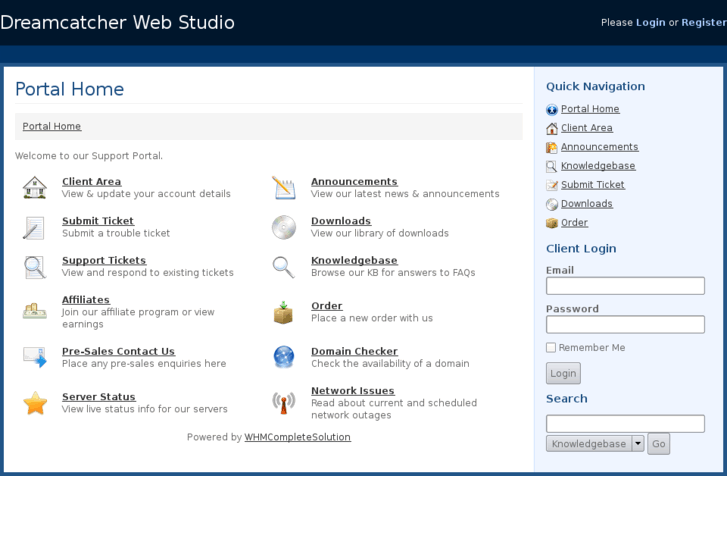The image size is (727, 545).
Task: Click the Network Issues antenna icon
Action: [x=284, y=403]
